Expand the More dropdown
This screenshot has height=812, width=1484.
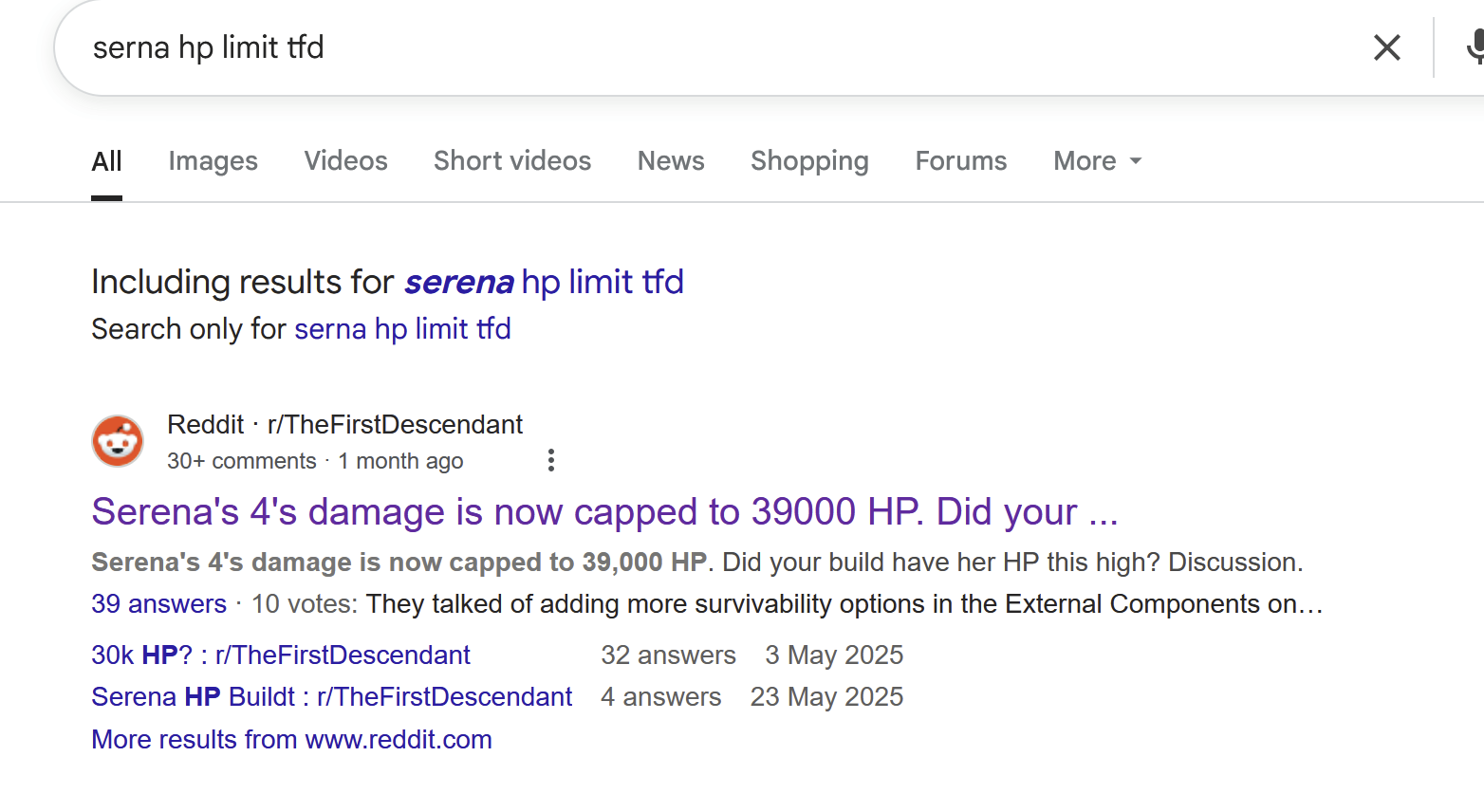pyautogui.click(x=1098, y=161)
